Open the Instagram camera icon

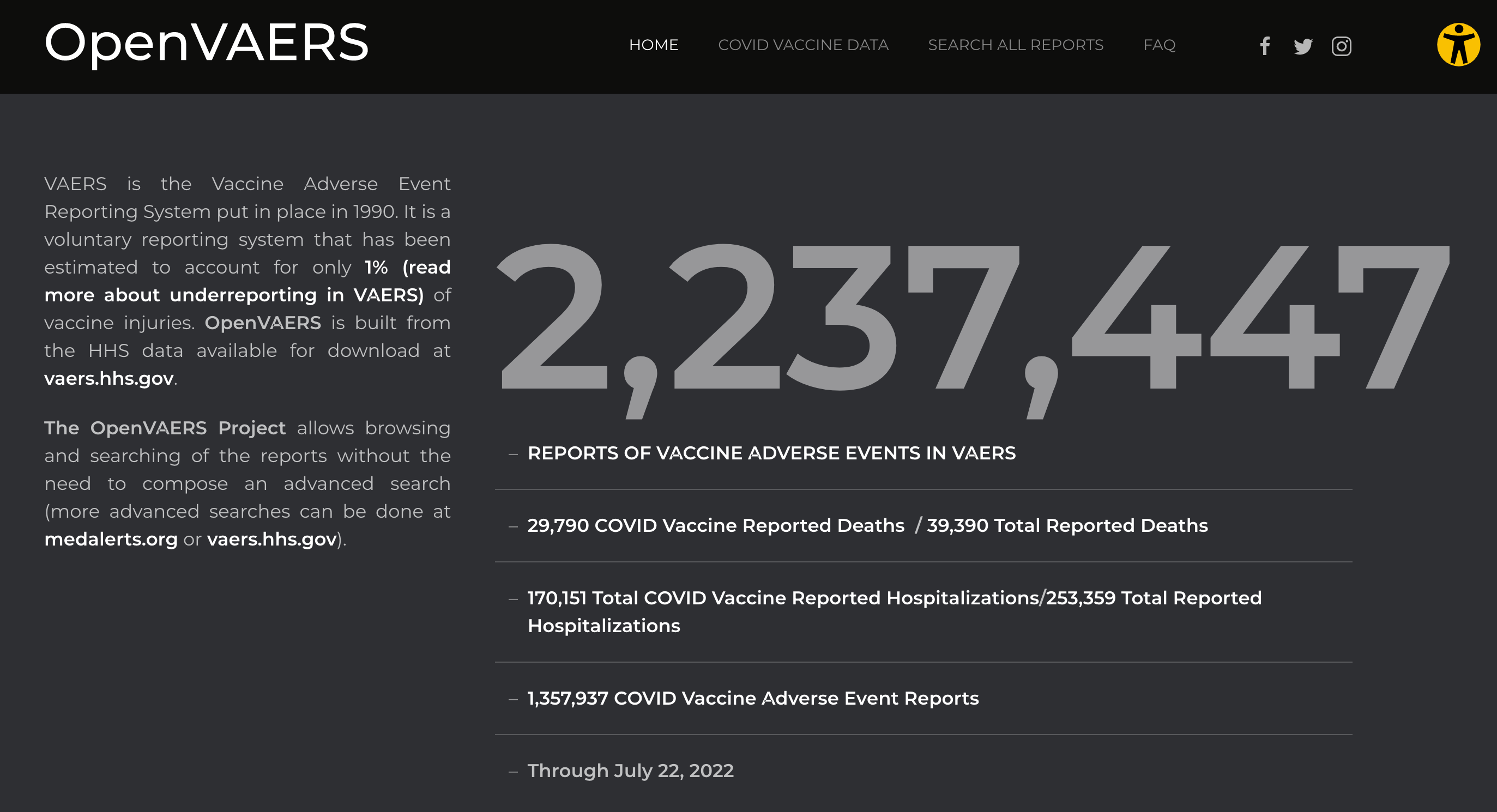click(x=1341, y=46)
